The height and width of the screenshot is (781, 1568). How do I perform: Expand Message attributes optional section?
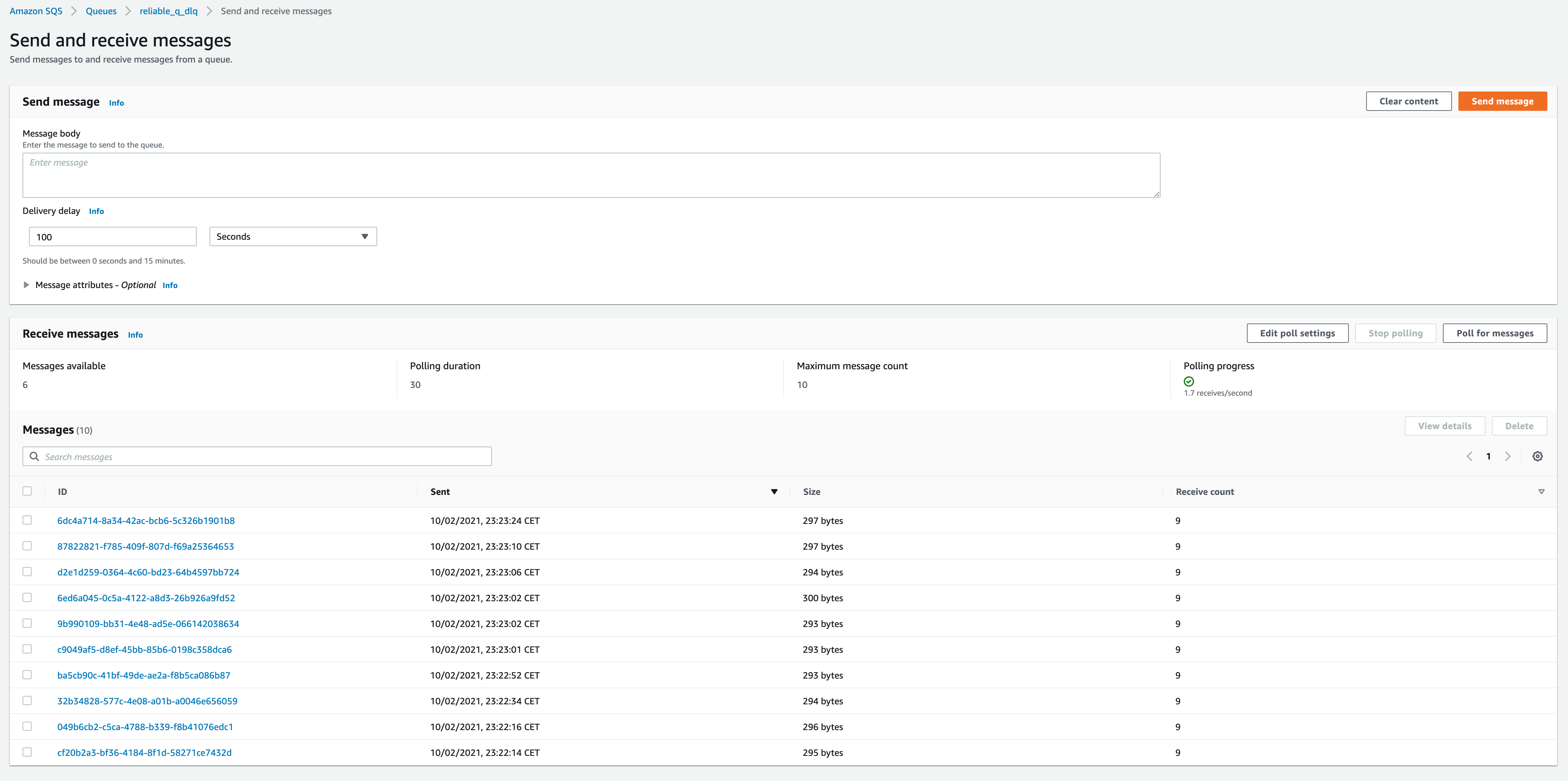pyautogui.click(x=26, y=285)
